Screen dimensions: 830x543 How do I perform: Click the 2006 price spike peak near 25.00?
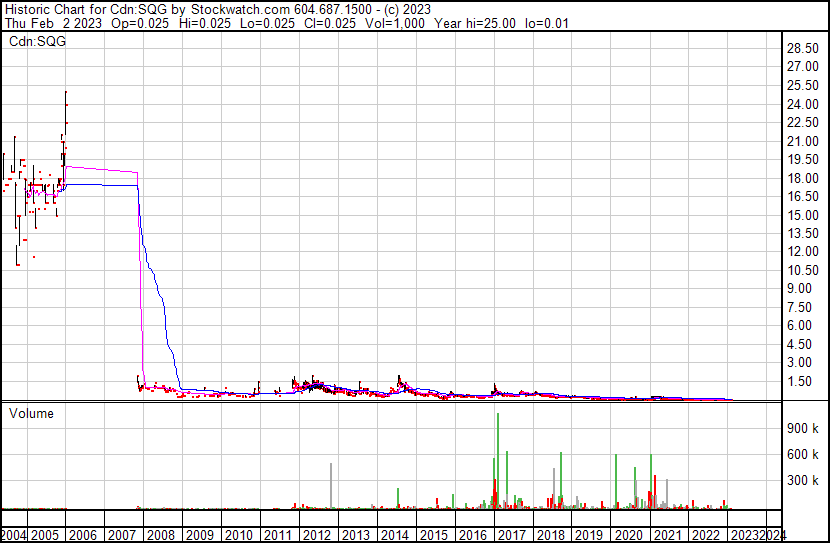point(66,93)
